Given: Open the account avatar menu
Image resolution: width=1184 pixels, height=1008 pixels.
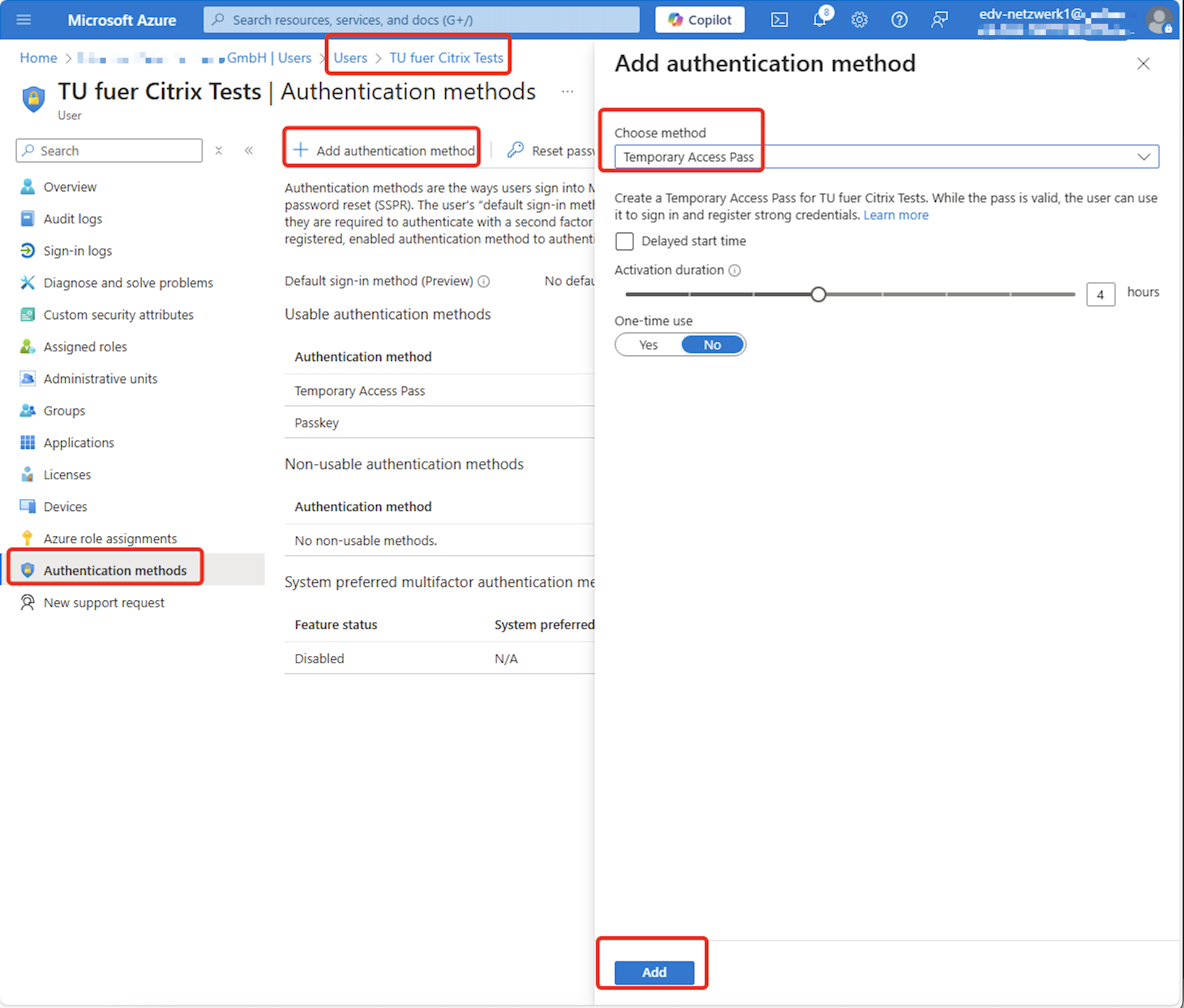Looking at the screenshot, I should click(x=1159, y=20).
